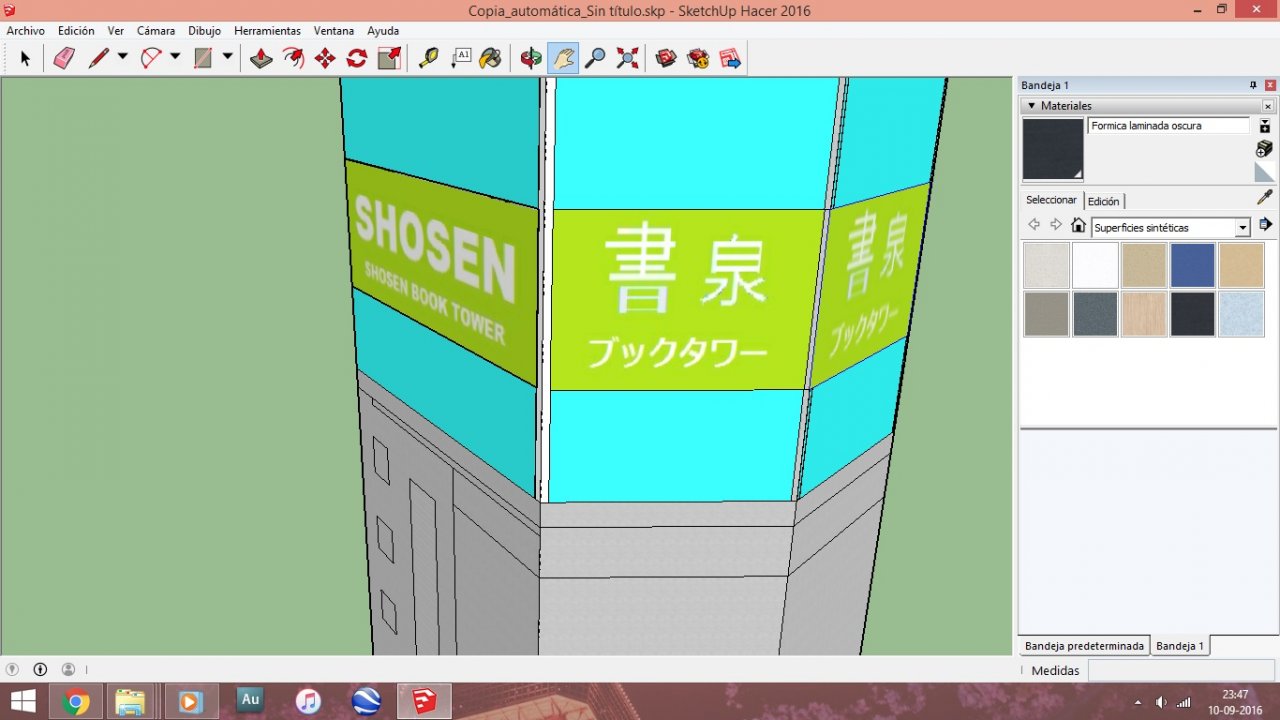Choose the Zoom magnifier tool
The height and width of the screenshot is (720, 1280).
tap(595, 59)
